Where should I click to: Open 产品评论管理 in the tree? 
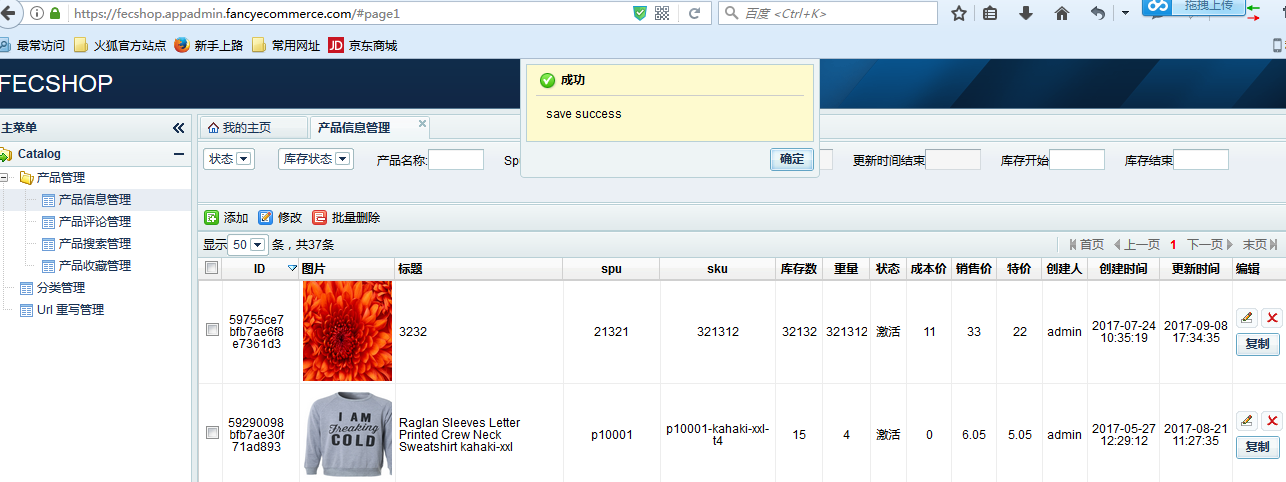tap(95, 222)
